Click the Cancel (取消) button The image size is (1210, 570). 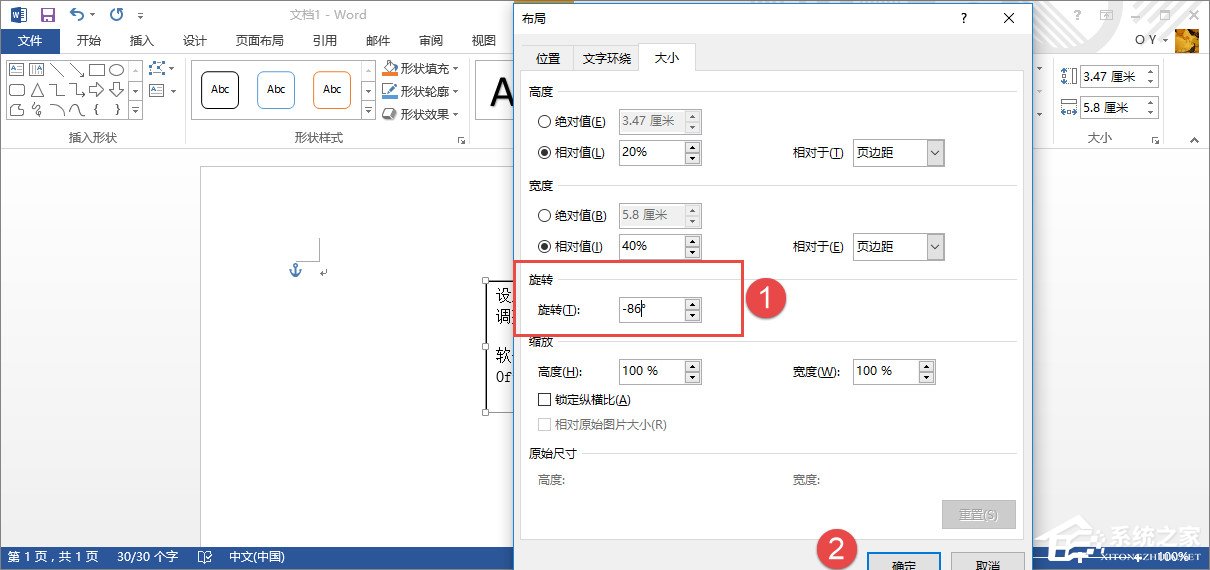pyautogui.click(x=986, y=562)
